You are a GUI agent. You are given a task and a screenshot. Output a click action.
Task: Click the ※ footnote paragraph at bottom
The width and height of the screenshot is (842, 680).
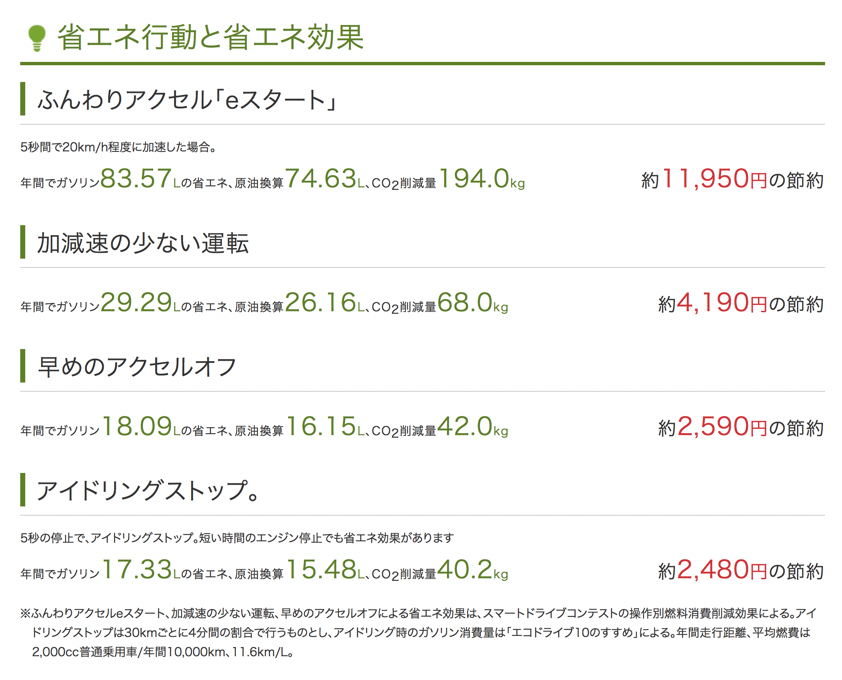pos(420,633)
